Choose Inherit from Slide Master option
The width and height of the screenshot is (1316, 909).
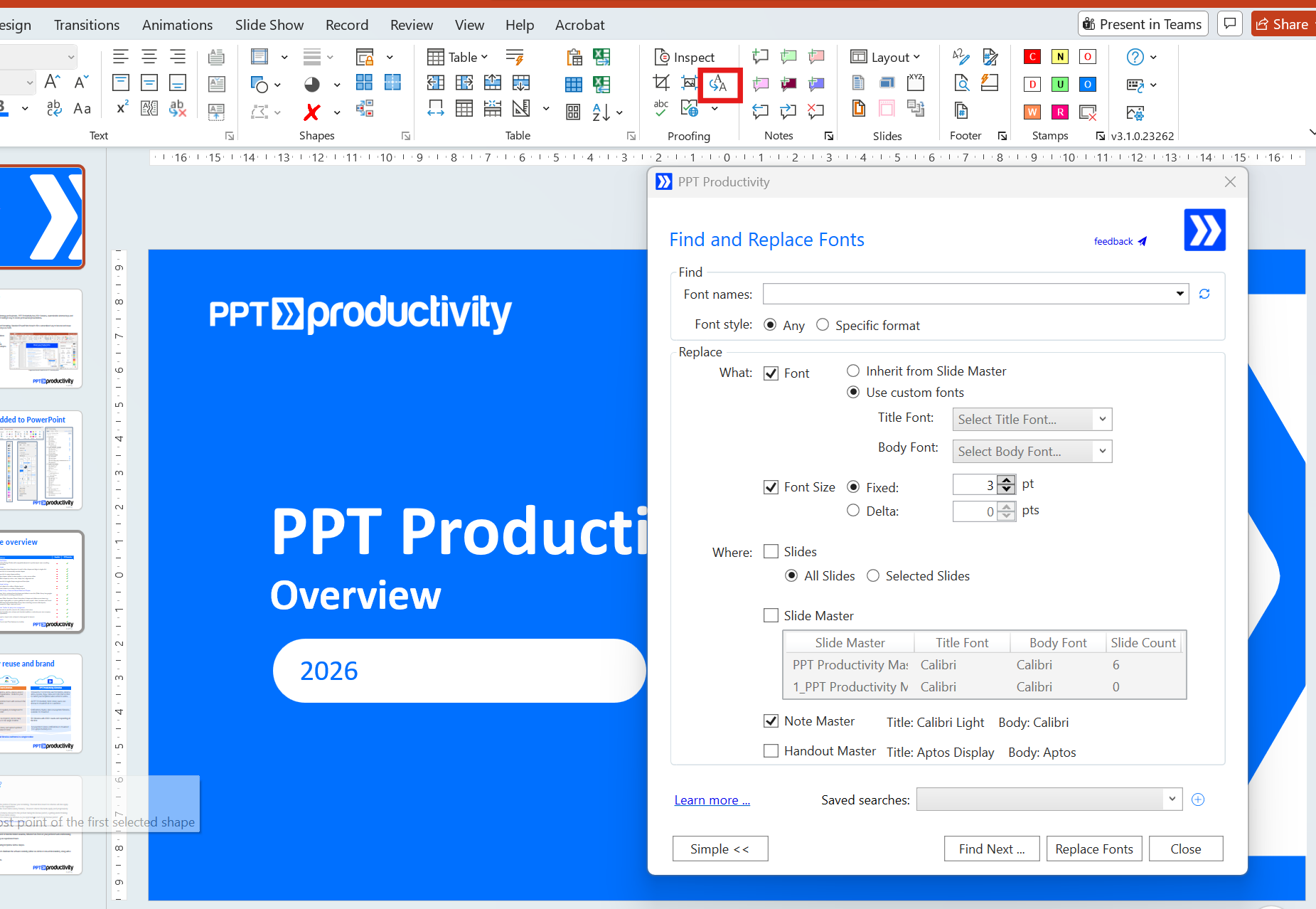[853, 371]
